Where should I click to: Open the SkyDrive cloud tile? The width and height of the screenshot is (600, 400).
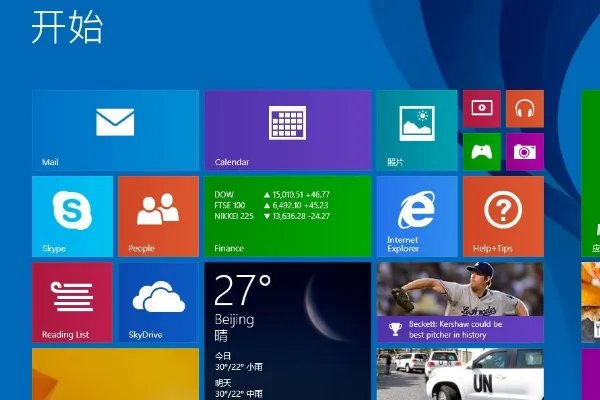coord(158,302)
